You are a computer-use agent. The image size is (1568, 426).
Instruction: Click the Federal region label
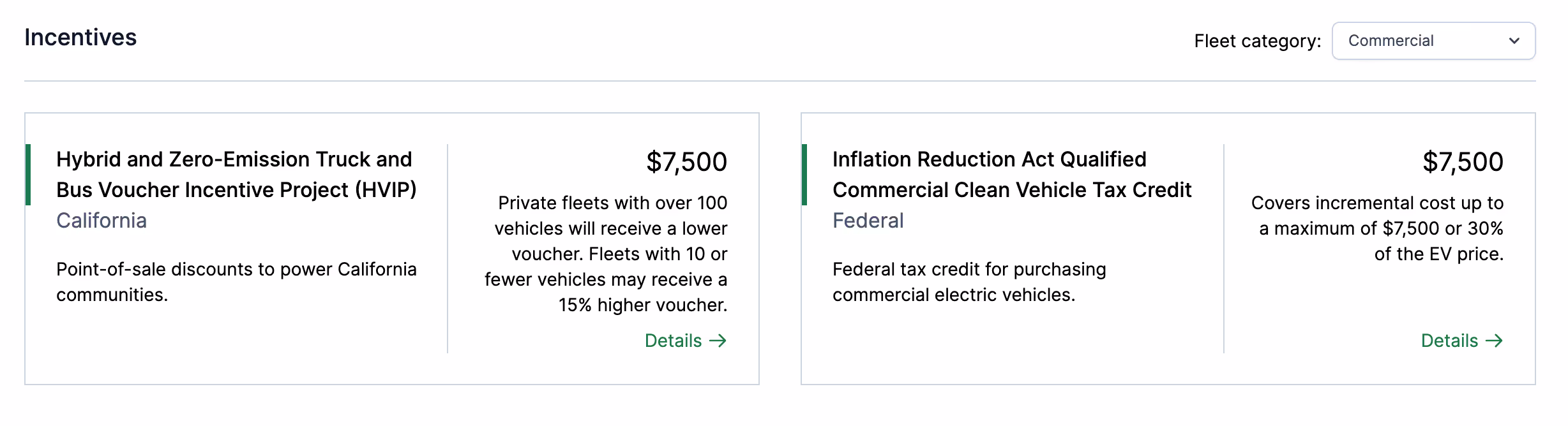coord(868,221)
